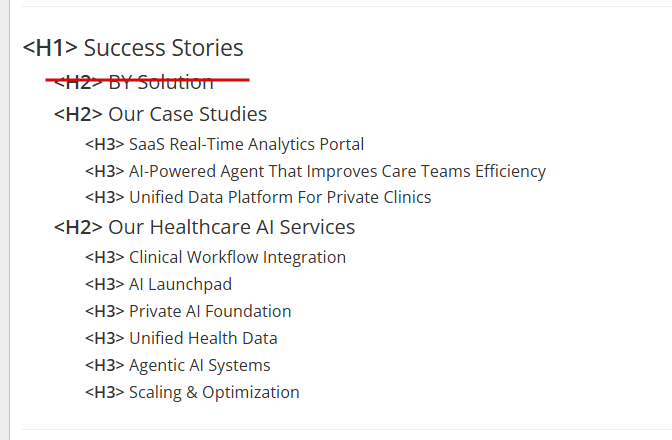
Task: Click Unified Data Platform For Private Clinics
Action: 280,197
